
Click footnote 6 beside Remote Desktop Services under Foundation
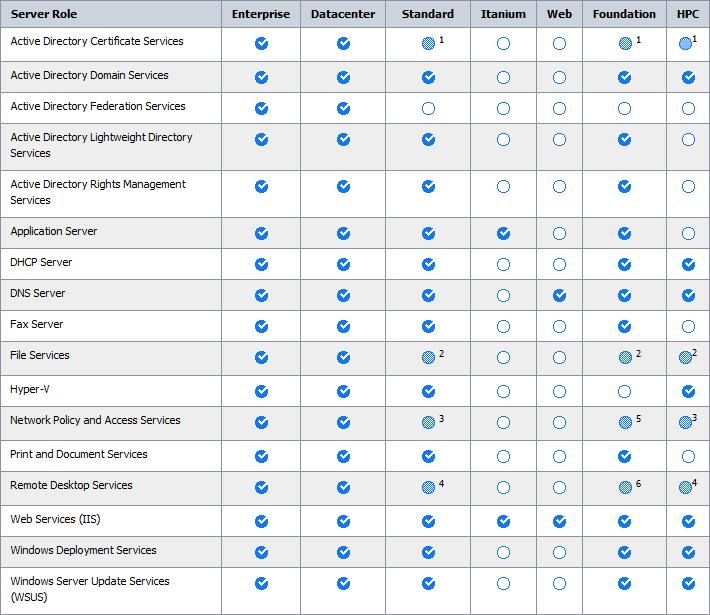click(638, 484)
